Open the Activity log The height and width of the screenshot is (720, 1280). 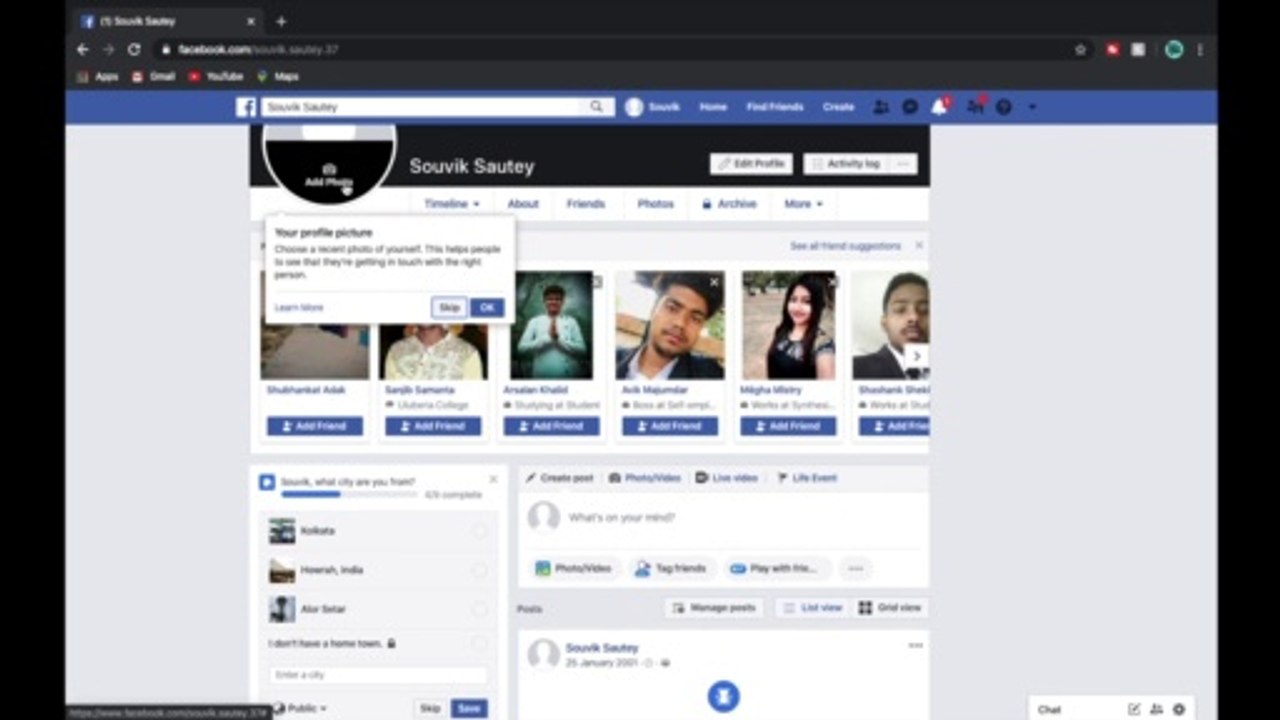pyautogui.click(x=846, y=164)
